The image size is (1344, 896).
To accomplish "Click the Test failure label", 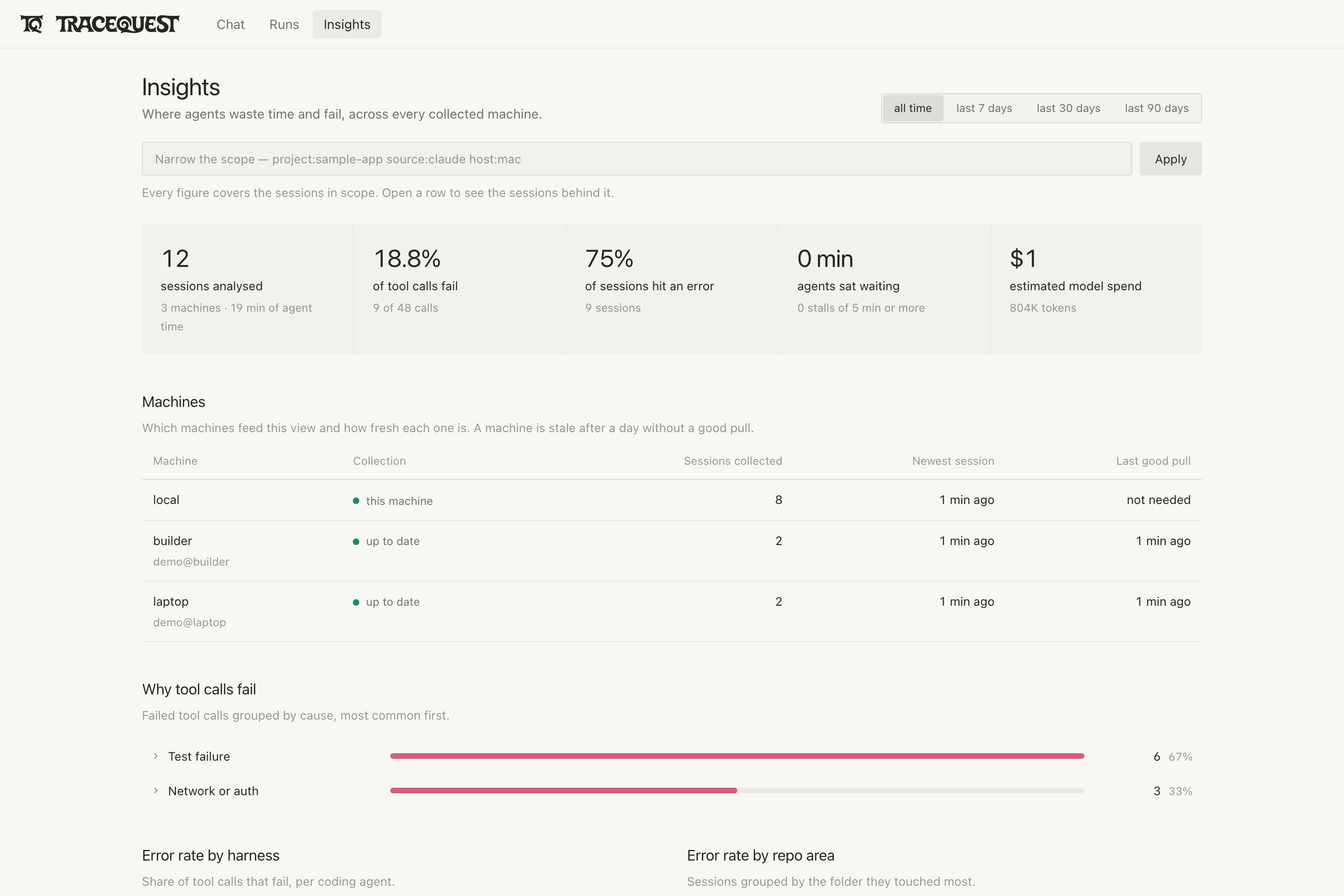I will (199, 756).
